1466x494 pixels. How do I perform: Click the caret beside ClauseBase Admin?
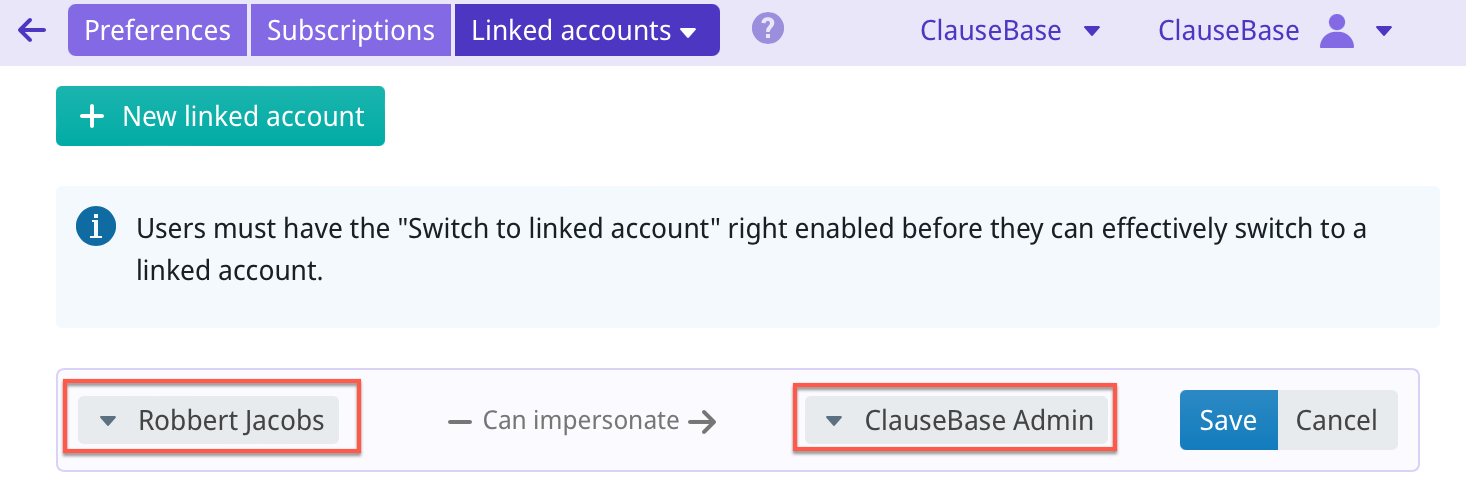835,421
